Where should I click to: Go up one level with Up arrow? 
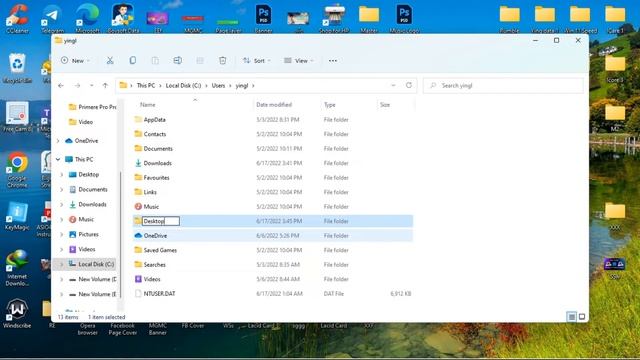click(105, 85)
